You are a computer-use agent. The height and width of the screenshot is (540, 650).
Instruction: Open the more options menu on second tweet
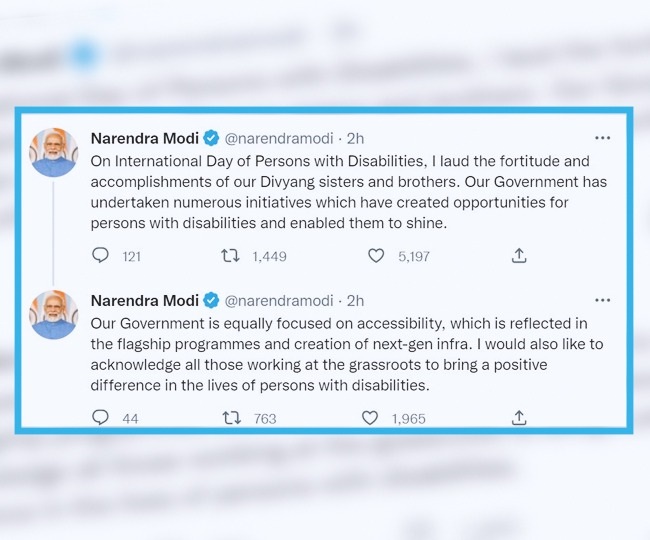[602, 300]
